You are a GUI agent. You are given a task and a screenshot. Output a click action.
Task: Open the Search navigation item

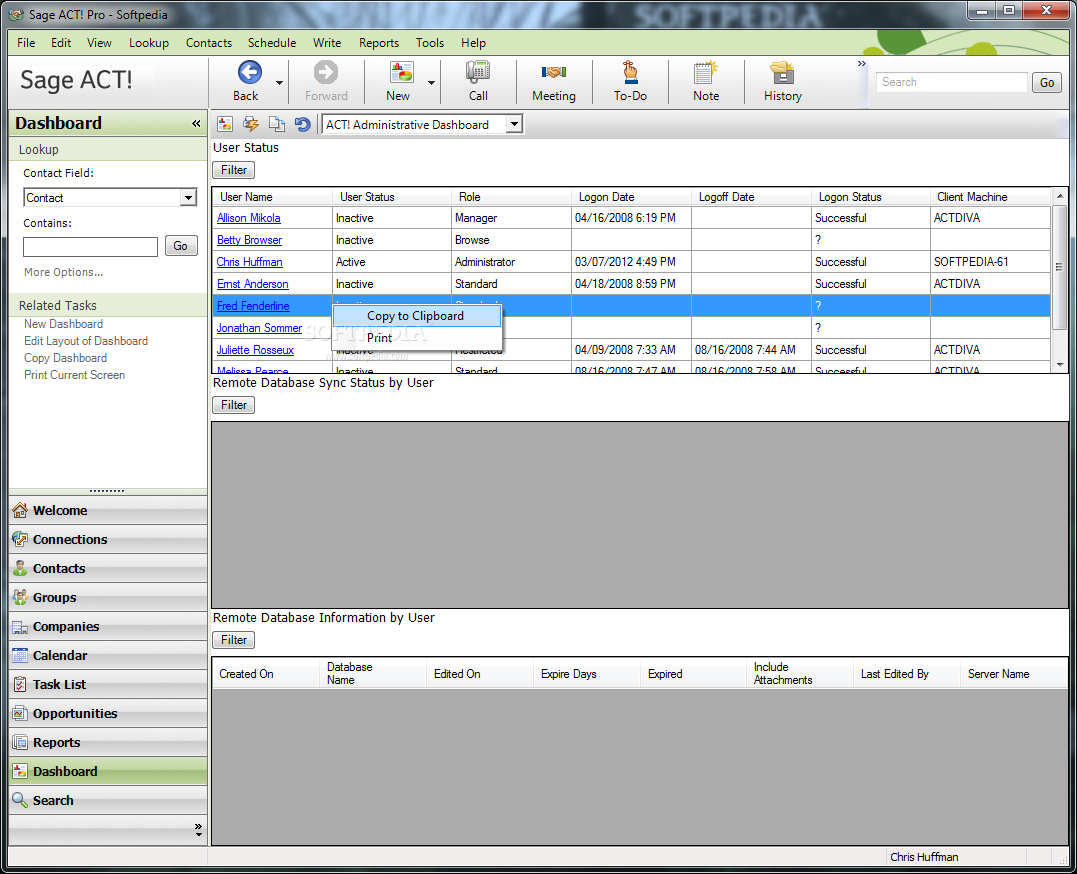click(x=108, y=800)
